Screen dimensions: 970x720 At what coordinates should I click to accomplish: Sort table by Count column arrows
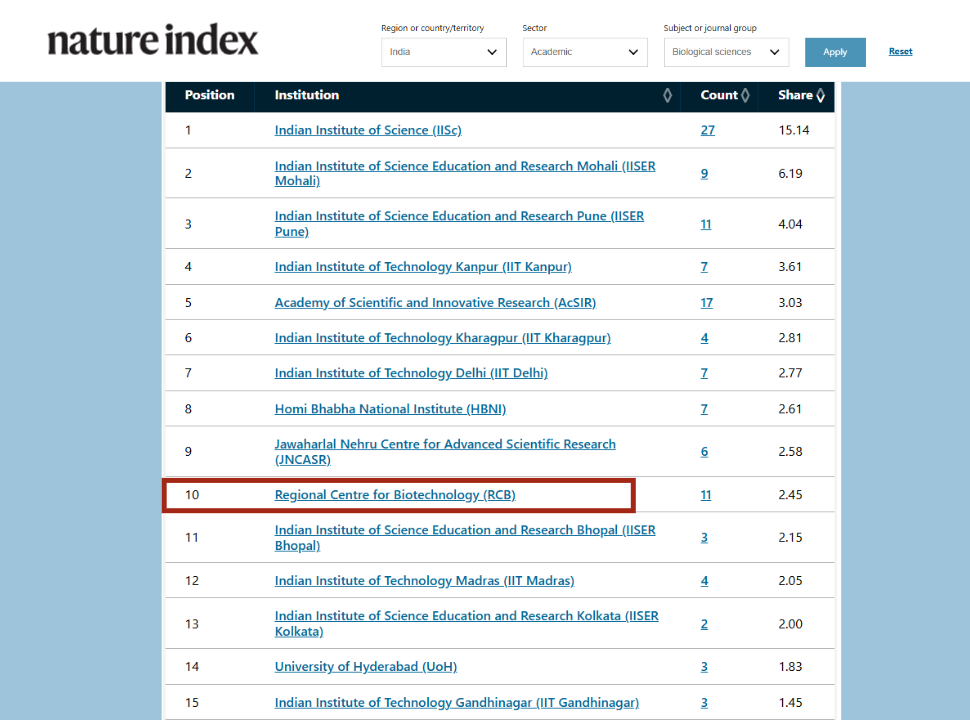pyautogui.click(x=746, y=96)
